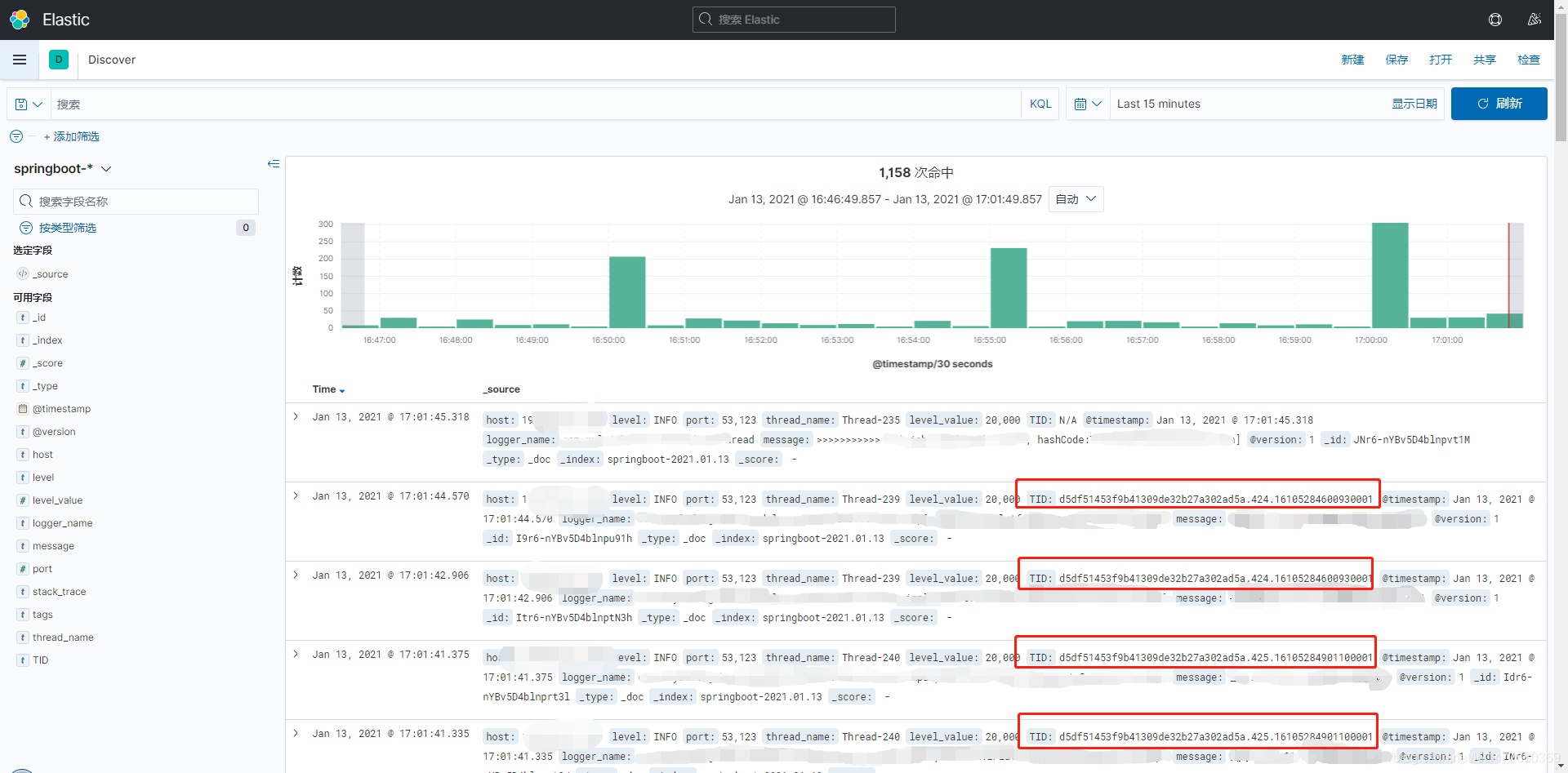The image size is (1568, 773).
Task: Open the help icon in the top bar
Action: coord(1495,19)
